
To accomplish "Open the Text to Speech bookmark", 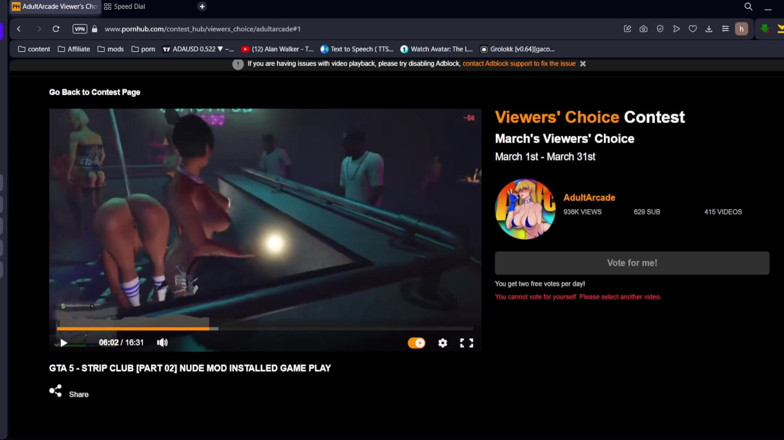I will [356, 49].
